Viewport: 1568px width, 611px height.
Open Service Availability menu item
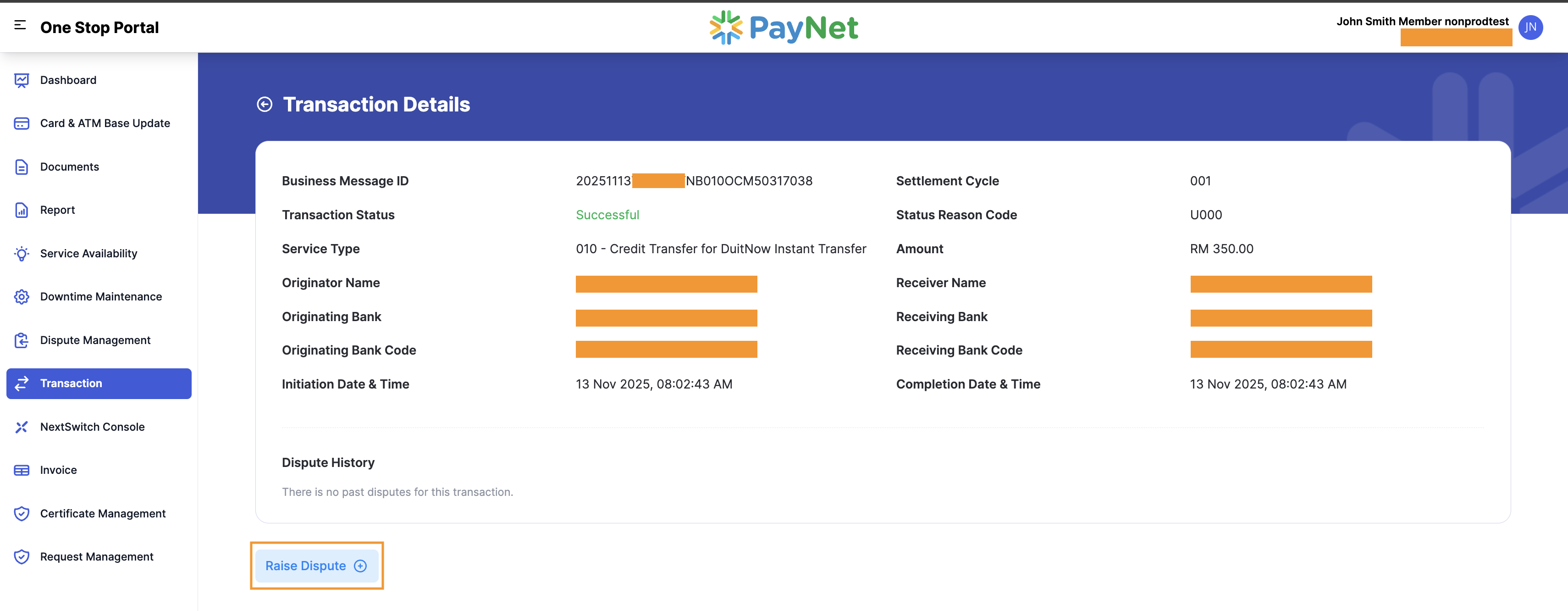click(x=99, y=253)
